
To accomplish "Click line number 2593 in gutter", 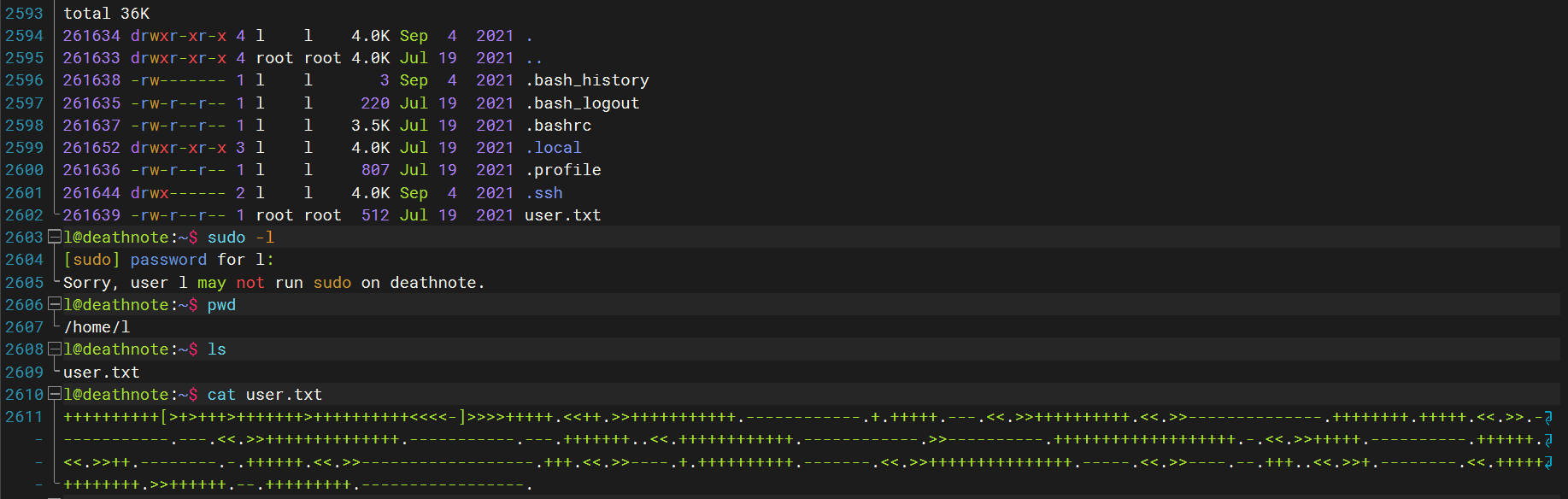I will (24, 14).
